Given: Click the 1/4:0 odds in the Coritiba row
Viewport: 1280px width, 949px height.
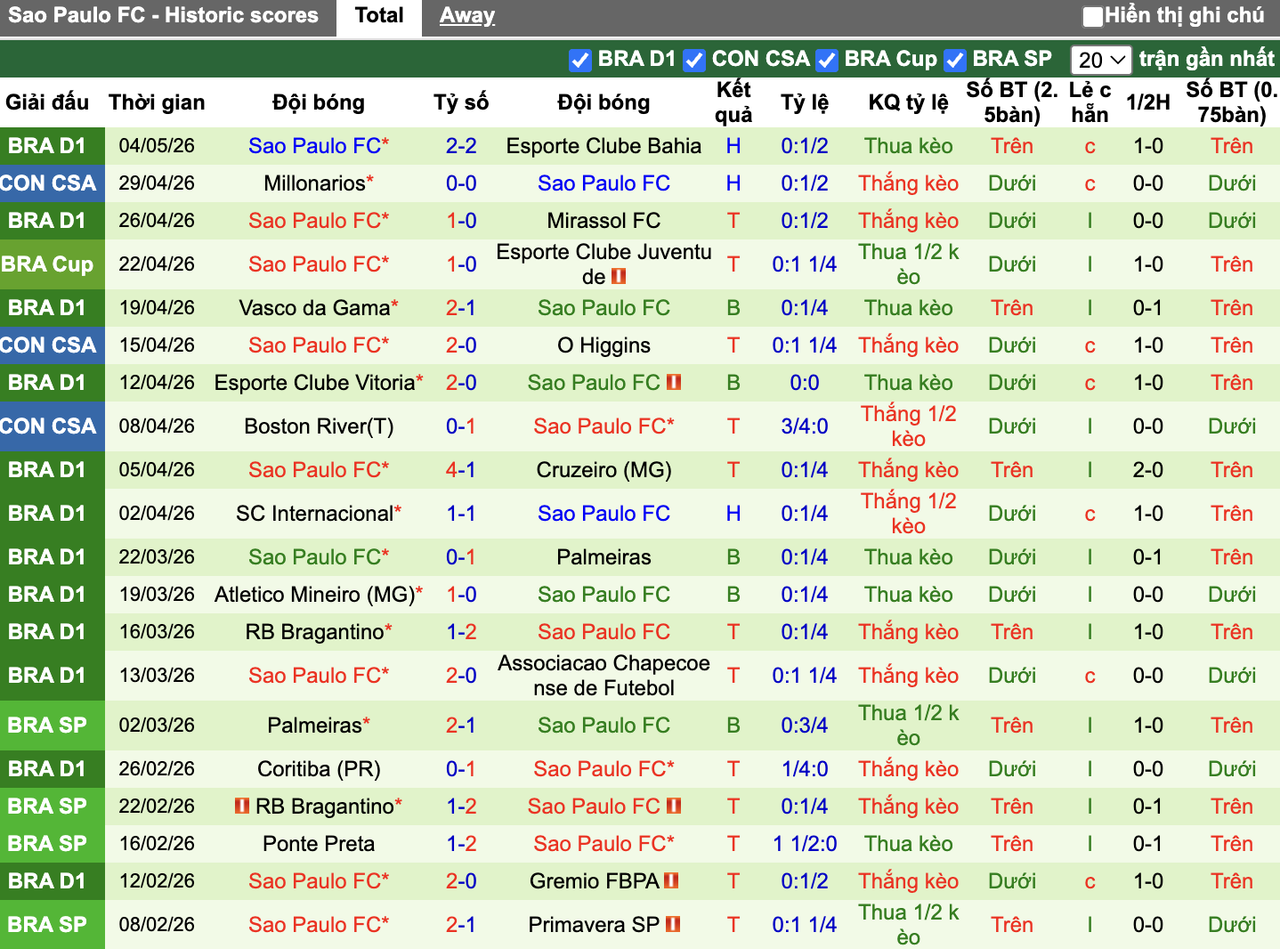Looking at the screenshot, I should coord(804,769).
